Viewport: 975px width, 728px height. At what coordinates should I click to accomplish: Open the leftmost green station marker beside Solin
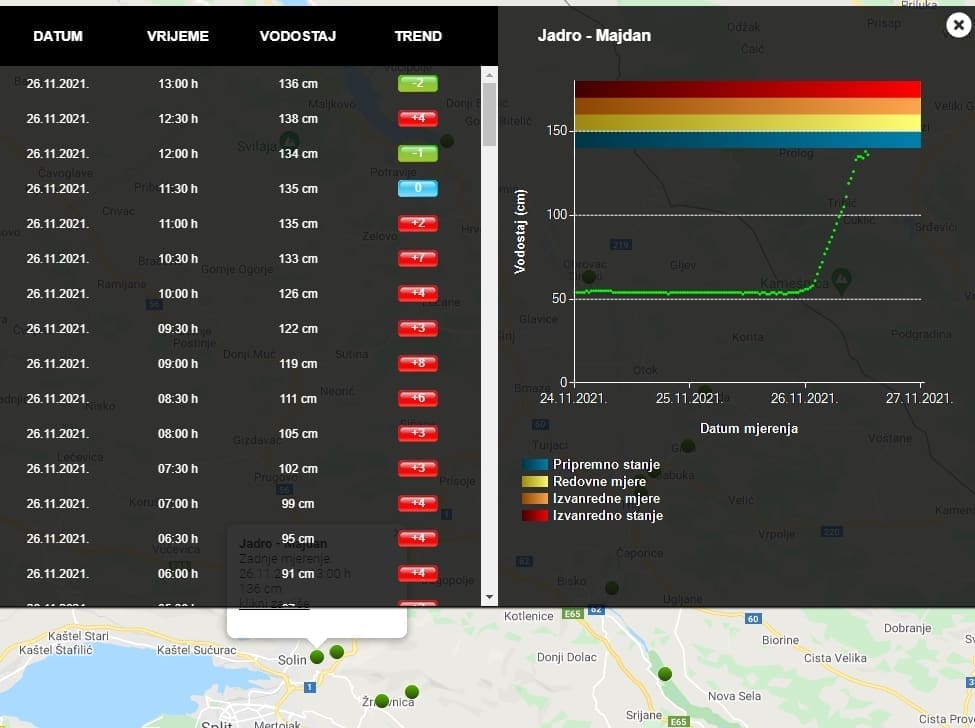pos(317,656)
